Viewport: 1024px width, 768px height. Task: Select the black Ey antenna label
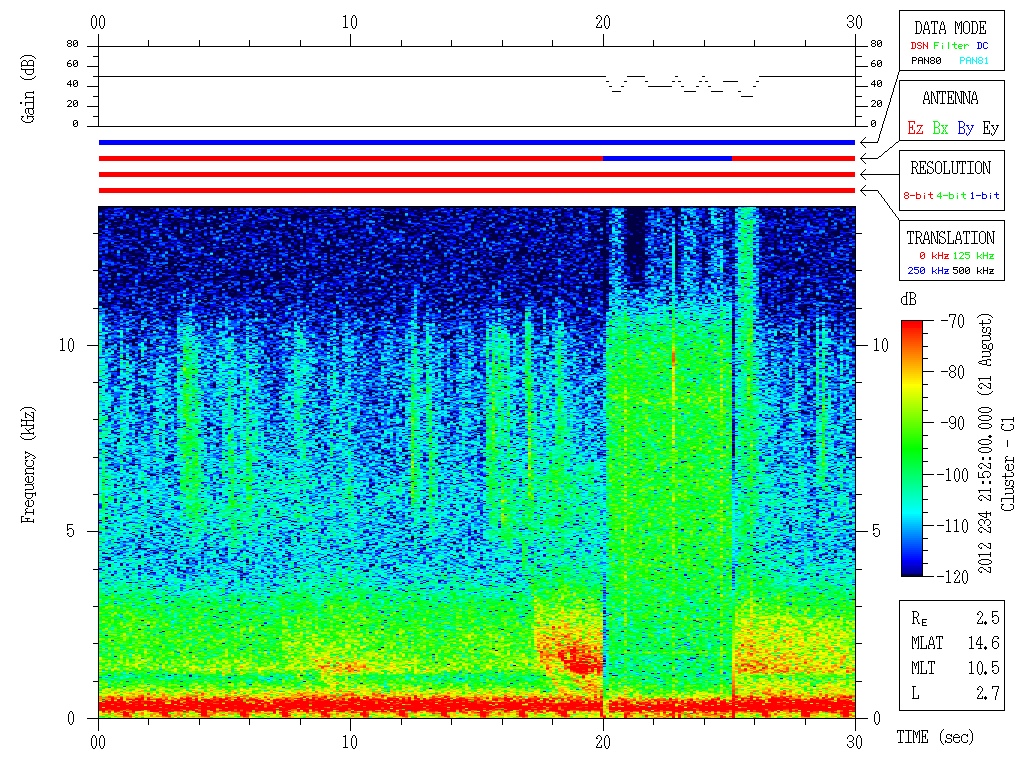tap(991, 128)
